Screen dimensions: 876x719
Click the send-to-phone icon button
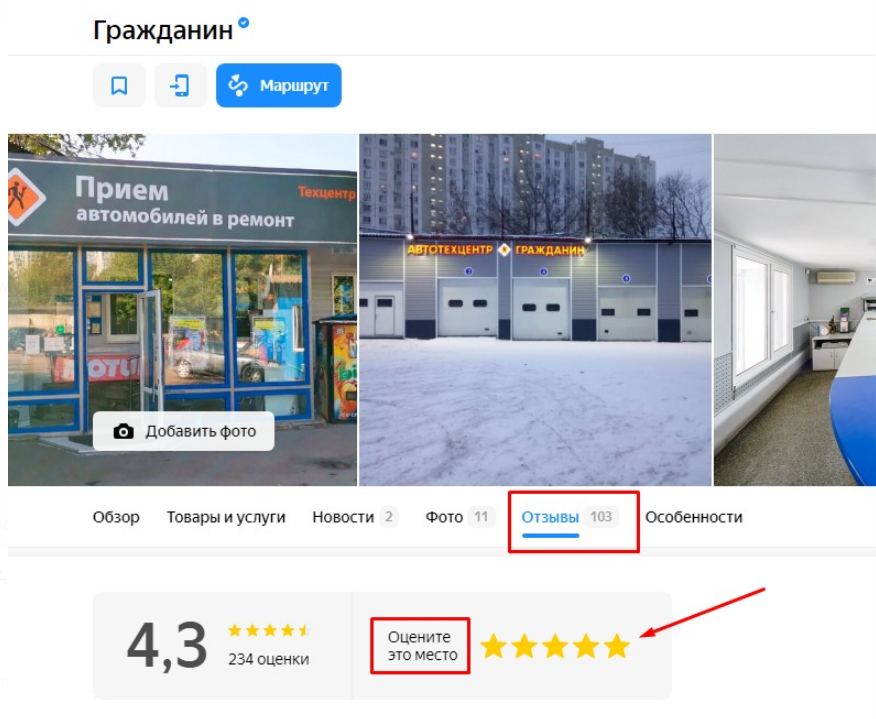(180, 85)
